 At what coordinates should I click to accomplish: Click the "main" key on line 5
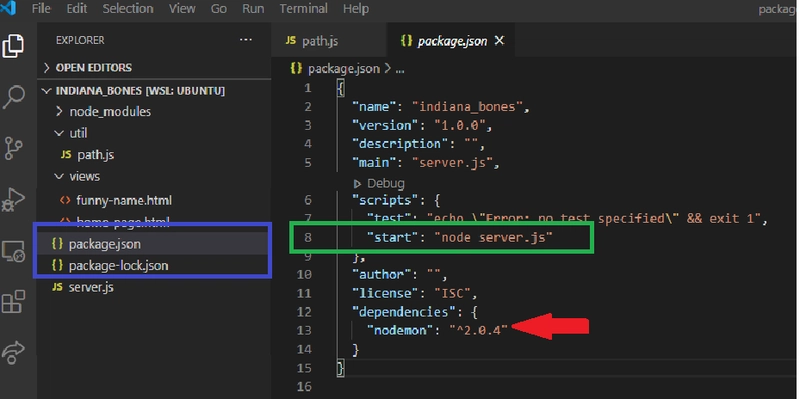point(374,162)
